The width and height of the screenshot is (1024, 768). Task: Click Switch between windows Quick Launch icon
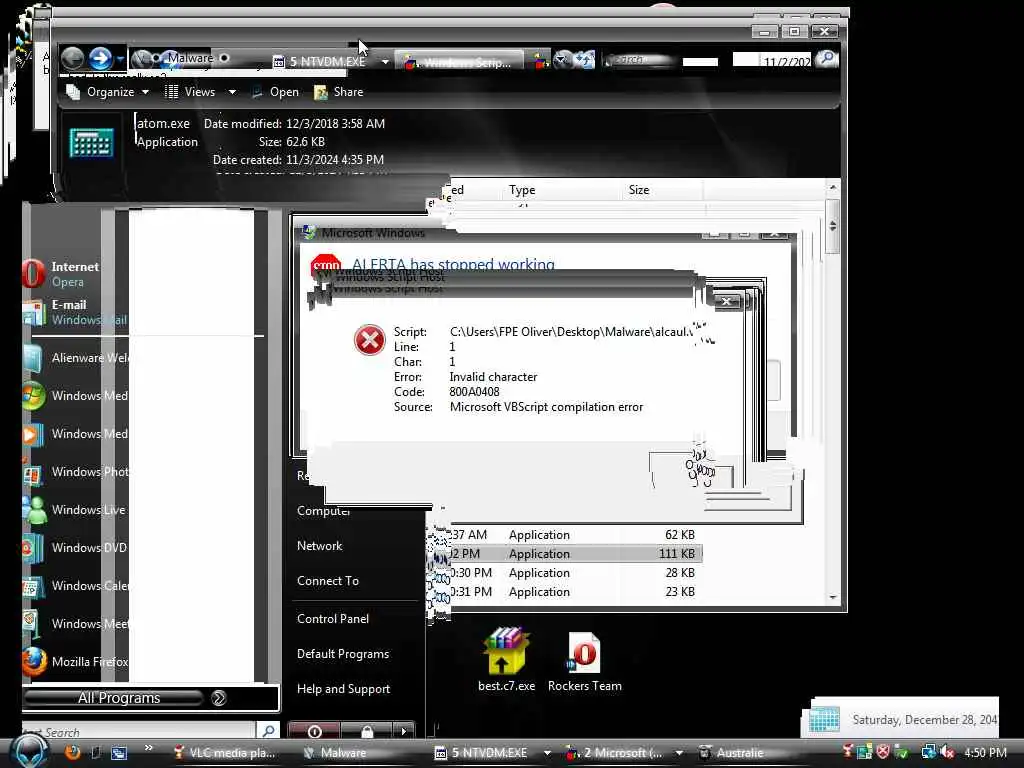click(119, 753)
